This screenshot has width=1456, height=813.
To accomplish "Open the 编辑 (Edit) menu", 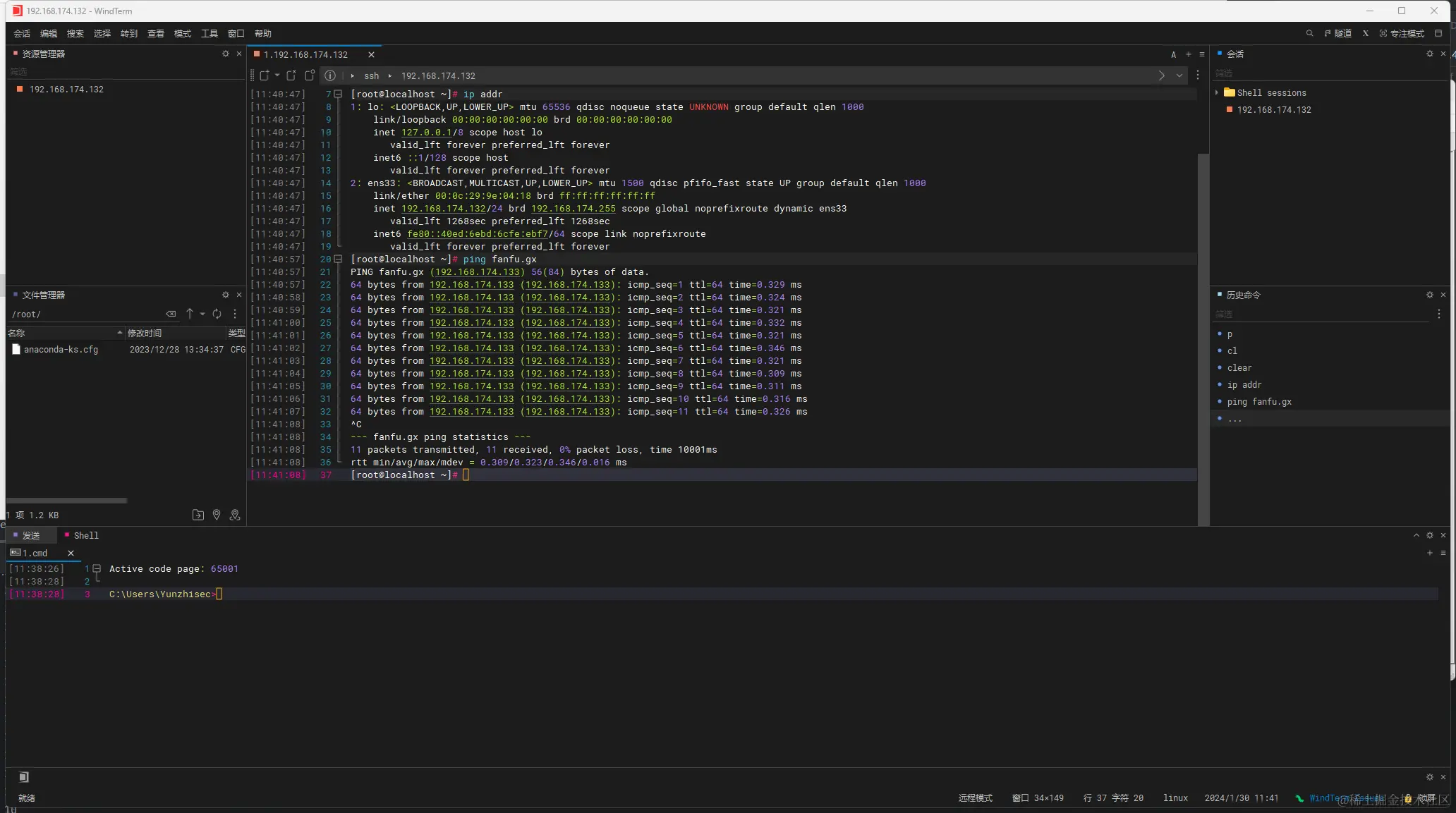I will 49,33.
